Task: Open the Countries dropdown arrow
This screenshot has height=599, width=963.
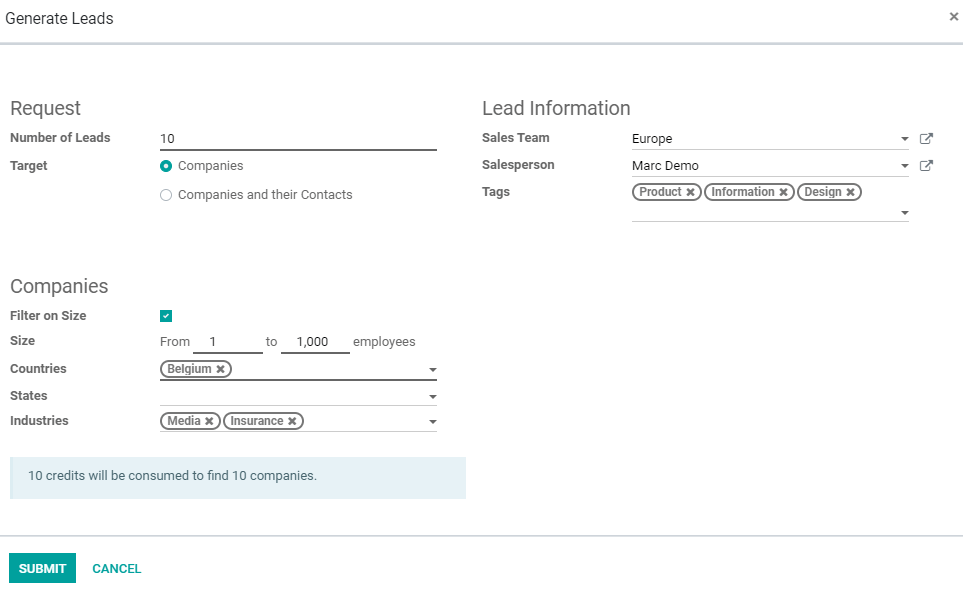Action: (x=433, y=370)
